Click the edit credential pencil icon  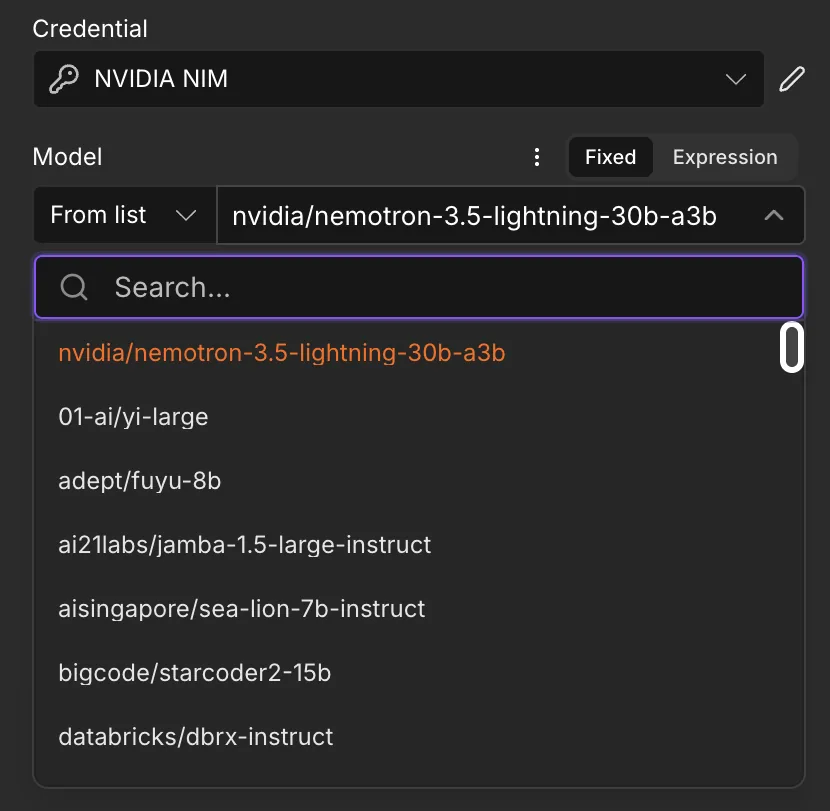pos(792,79)
